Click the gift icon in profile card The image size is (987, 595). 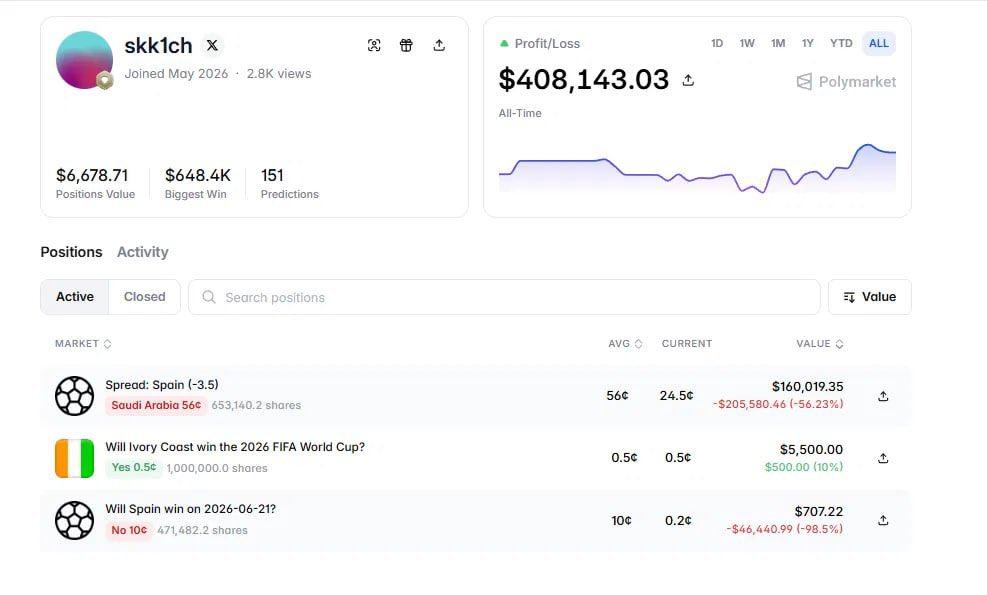coord(406,45)
